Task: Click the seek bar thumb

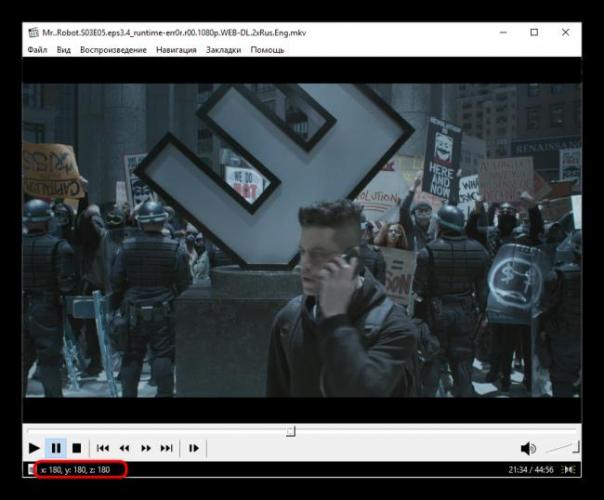Action: (291, 431)
